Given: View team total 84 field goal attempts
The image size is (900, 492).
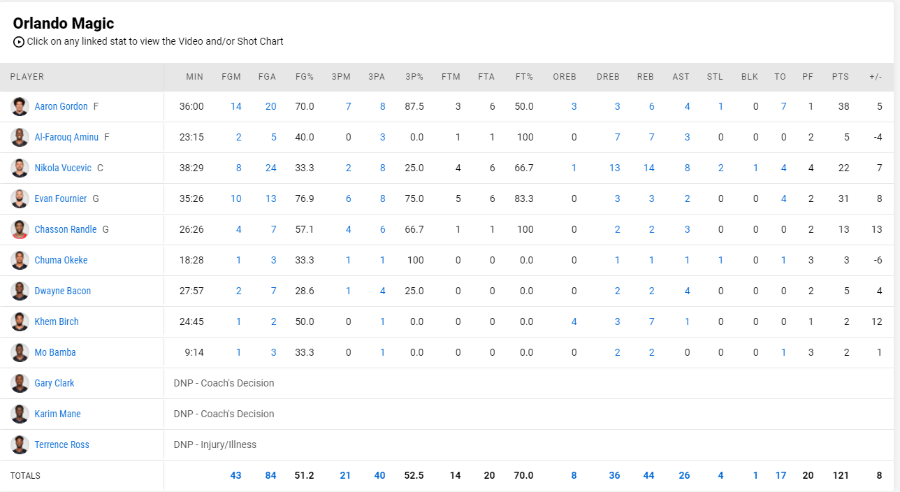Looking at the screenshot, I should 271,475.
